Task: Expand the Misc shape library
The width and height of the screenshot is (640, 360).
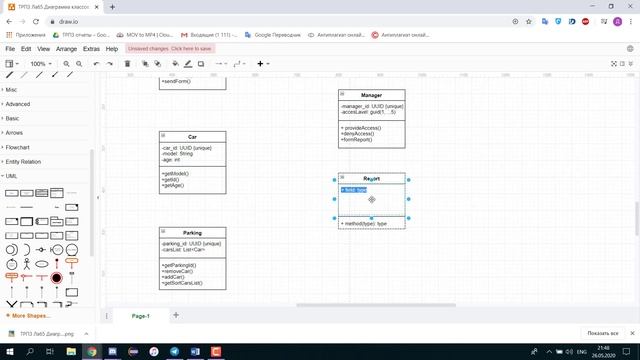Action: (11, 89)
